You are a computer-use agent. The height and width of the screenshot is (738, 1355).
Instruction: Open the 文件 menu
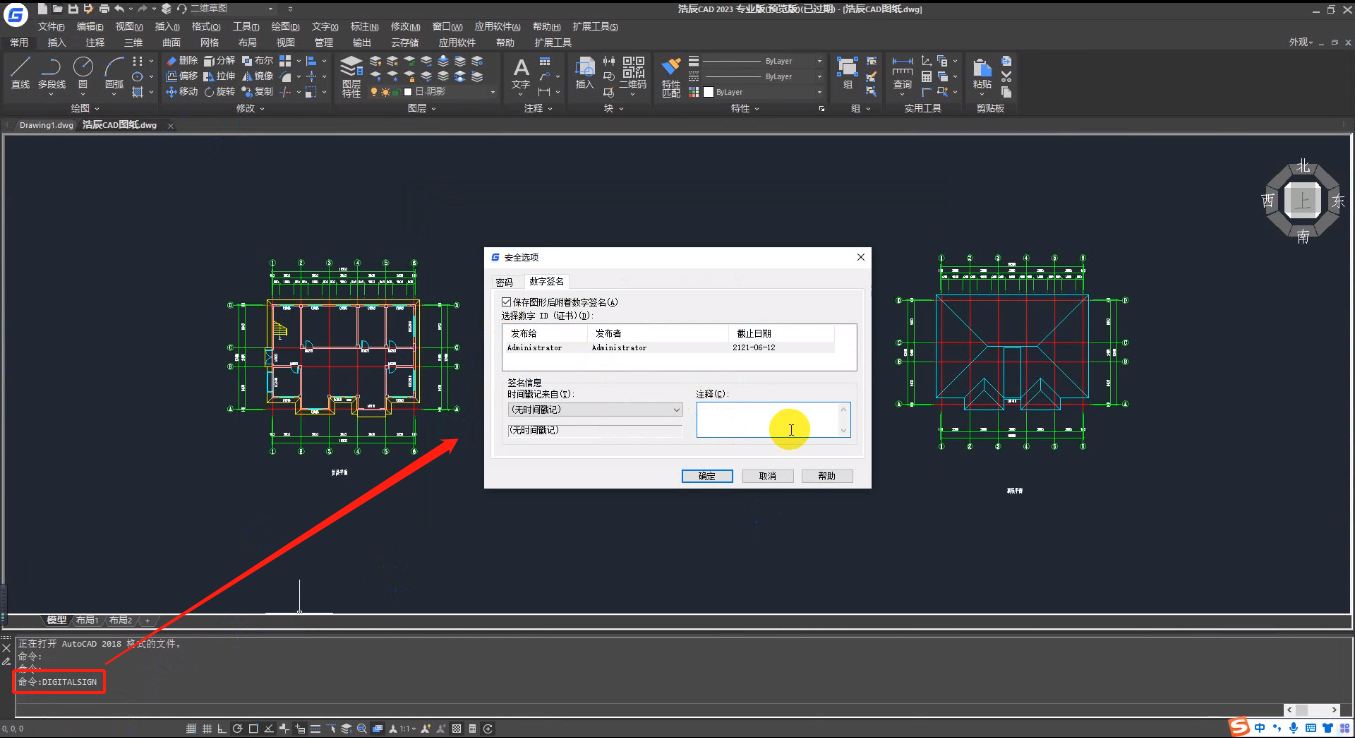[x=51, y=26]
